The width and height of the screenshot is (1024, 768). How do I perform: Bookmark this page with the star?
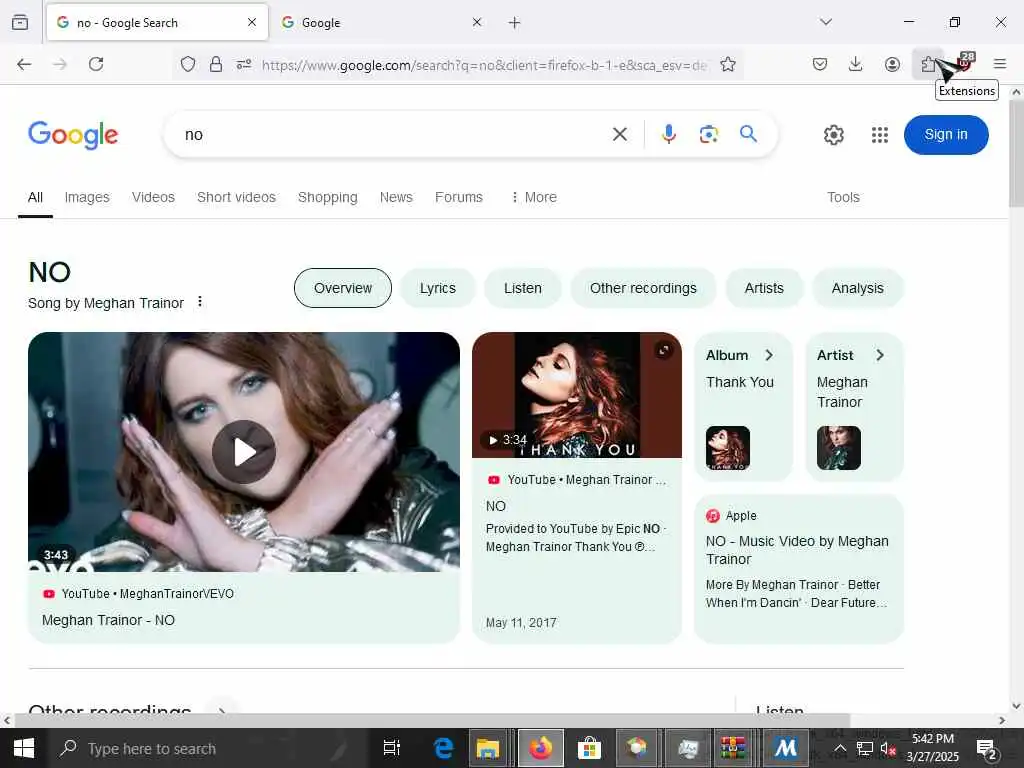point(728,64)
